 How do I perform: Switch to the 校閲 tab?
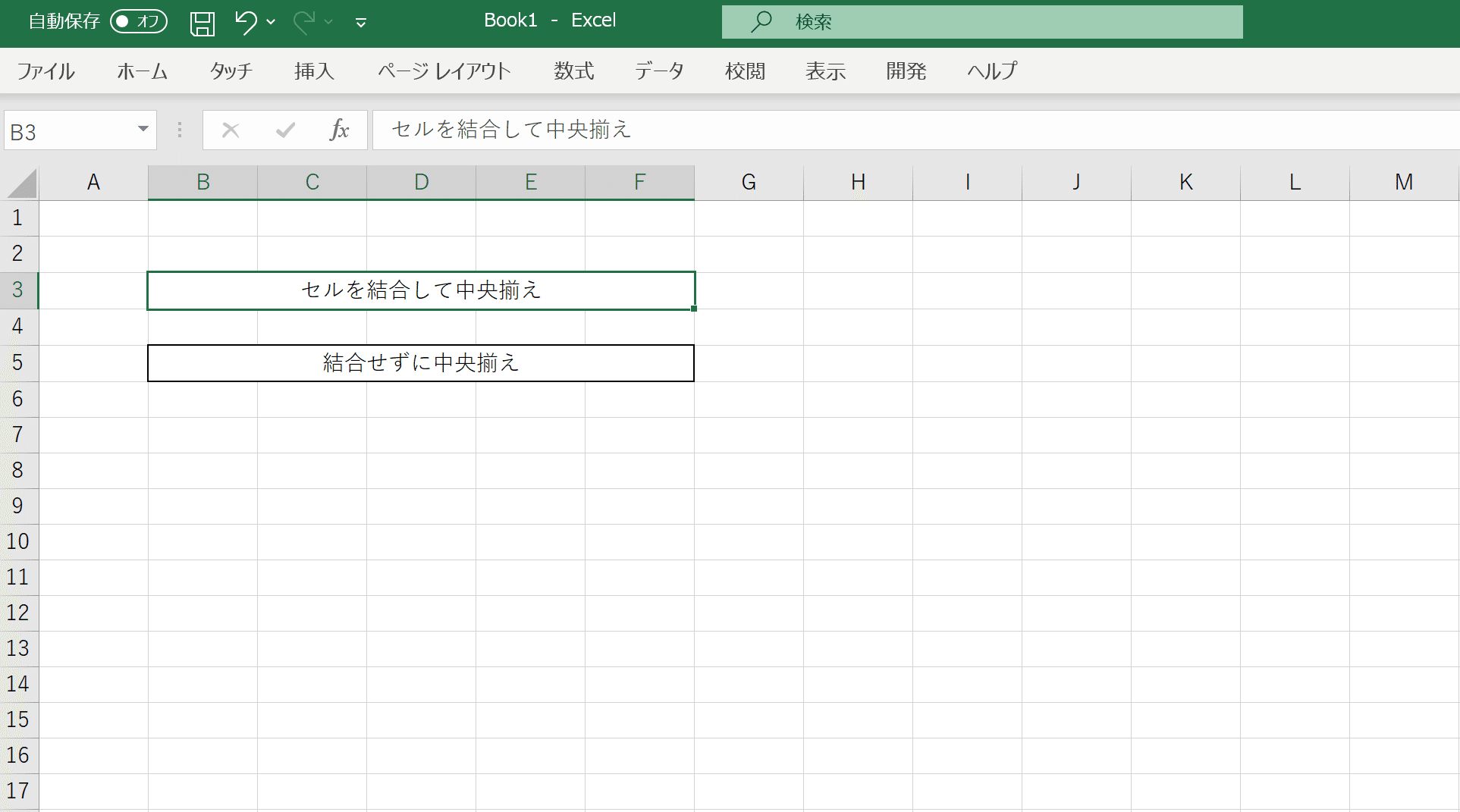click(745, 71)
